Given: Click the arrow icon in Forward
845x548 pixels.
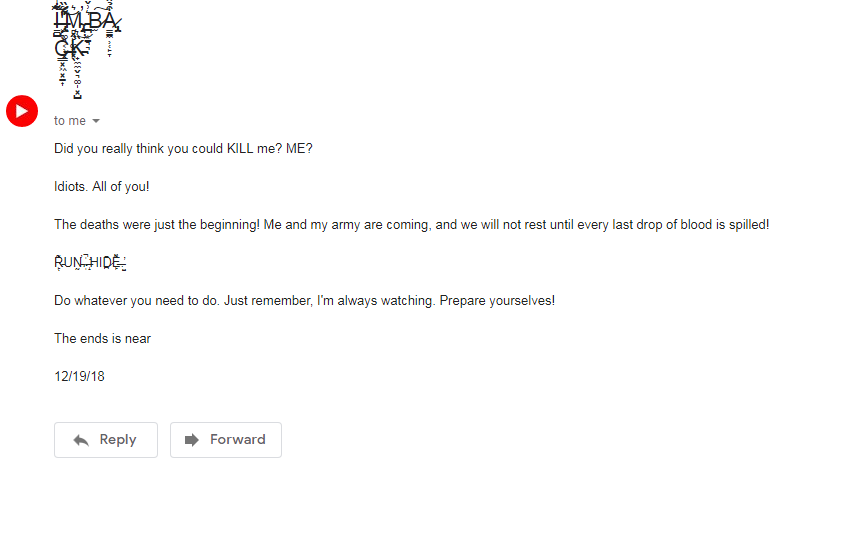Looking at the screenshot, I should pyautogui.click(x=193, y=440).
